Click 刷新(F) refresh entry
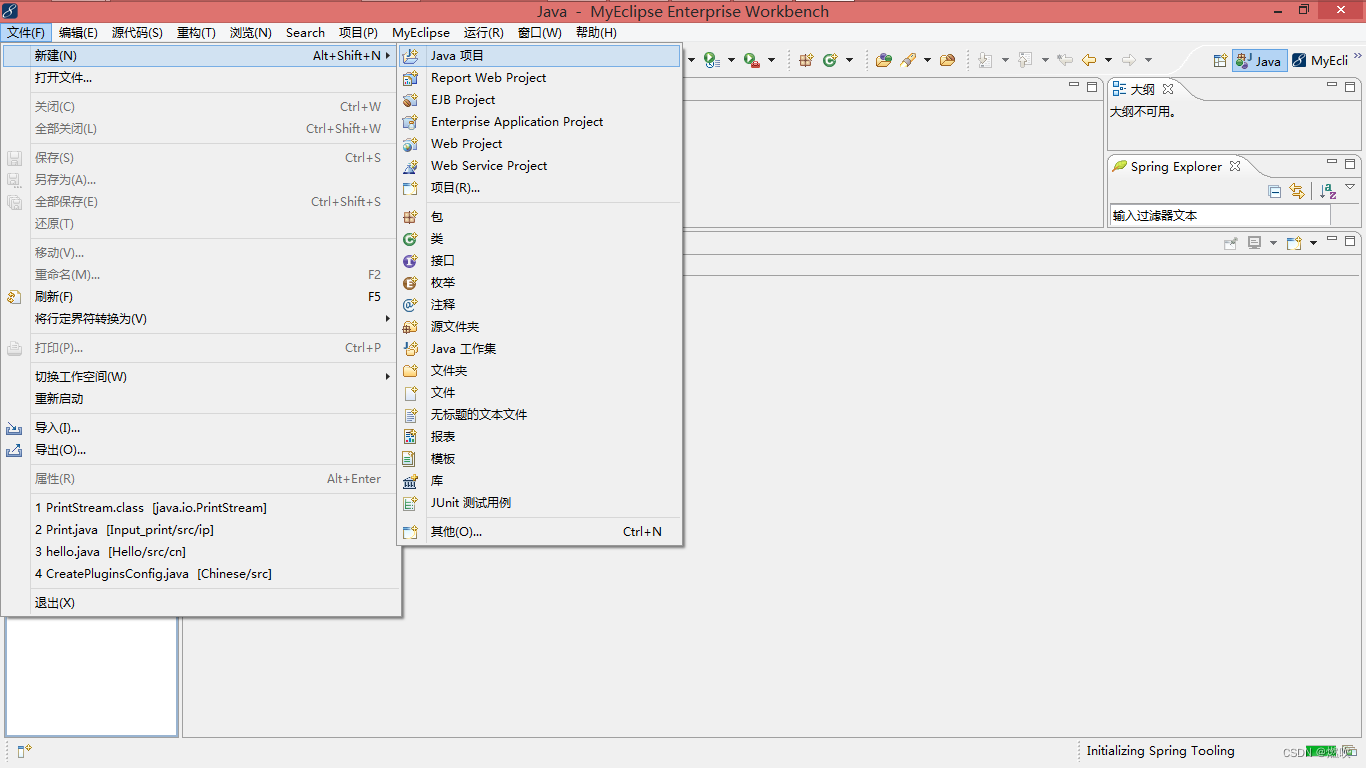The image size is (1366, 768). pos(200,297)
